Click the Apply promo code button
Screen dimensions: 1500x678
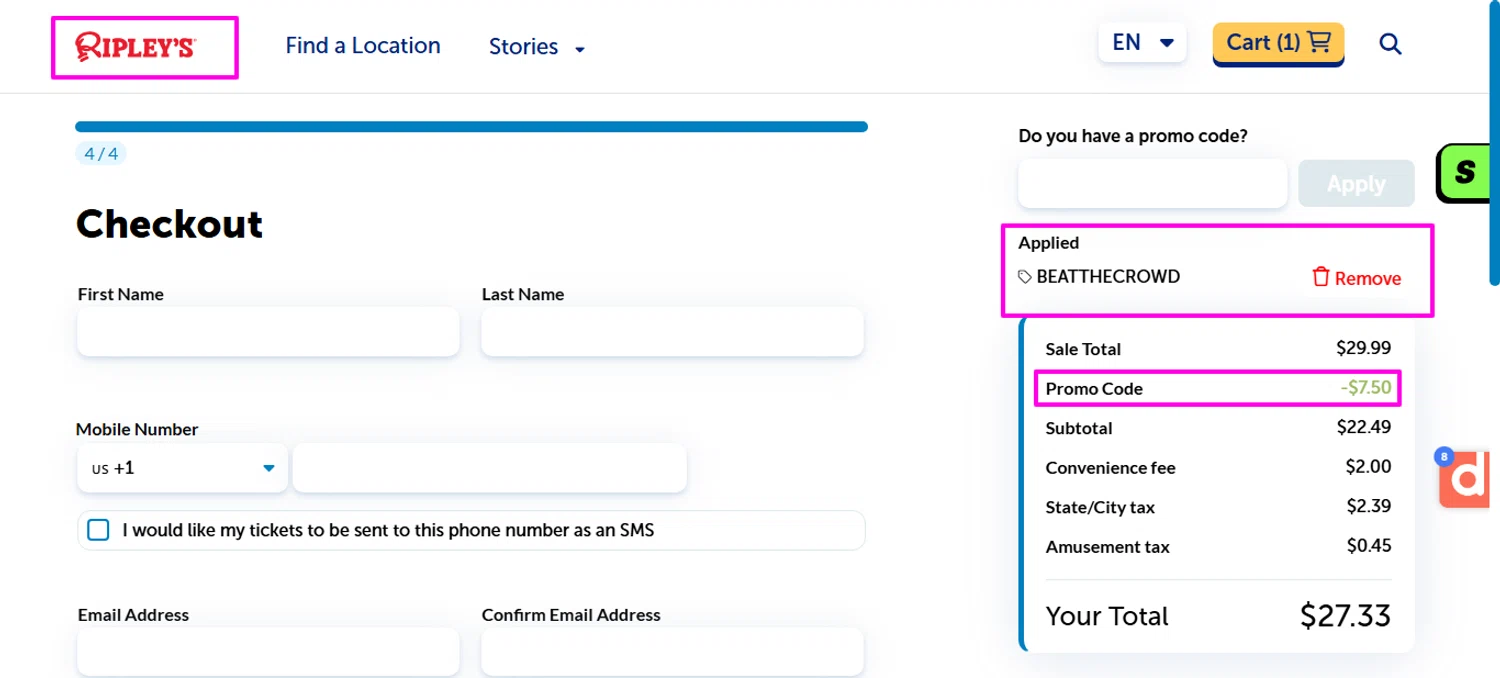[1356, 184]
